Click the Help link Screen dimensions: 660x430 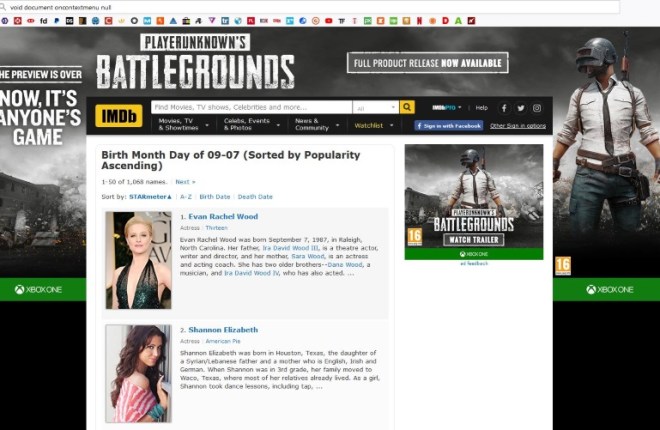pos(482,108)
